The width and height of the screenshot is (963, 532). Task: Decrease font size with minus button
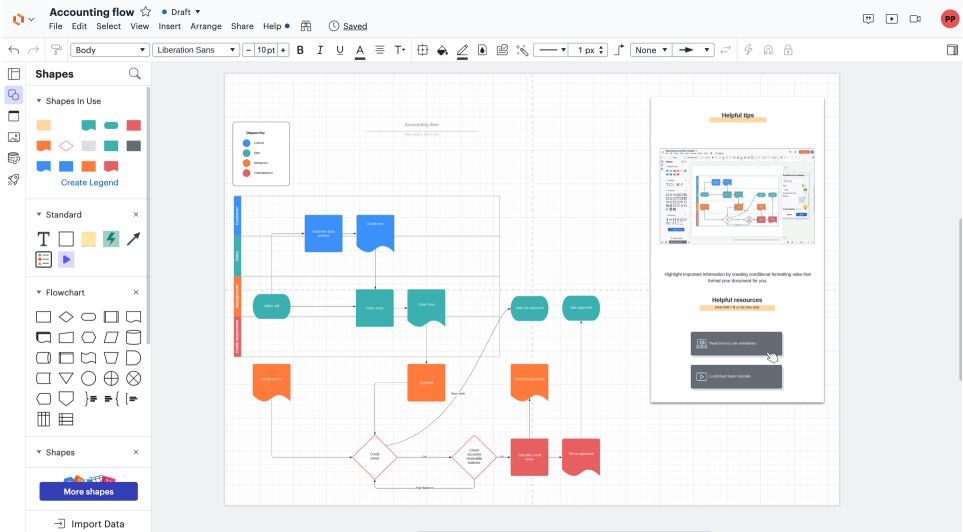[x=248, y=50]
